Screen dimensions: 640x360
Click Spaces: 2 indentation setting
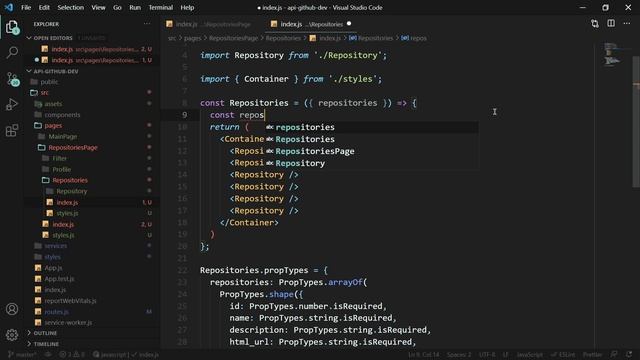pyautogui.click(x=459, y=354)
